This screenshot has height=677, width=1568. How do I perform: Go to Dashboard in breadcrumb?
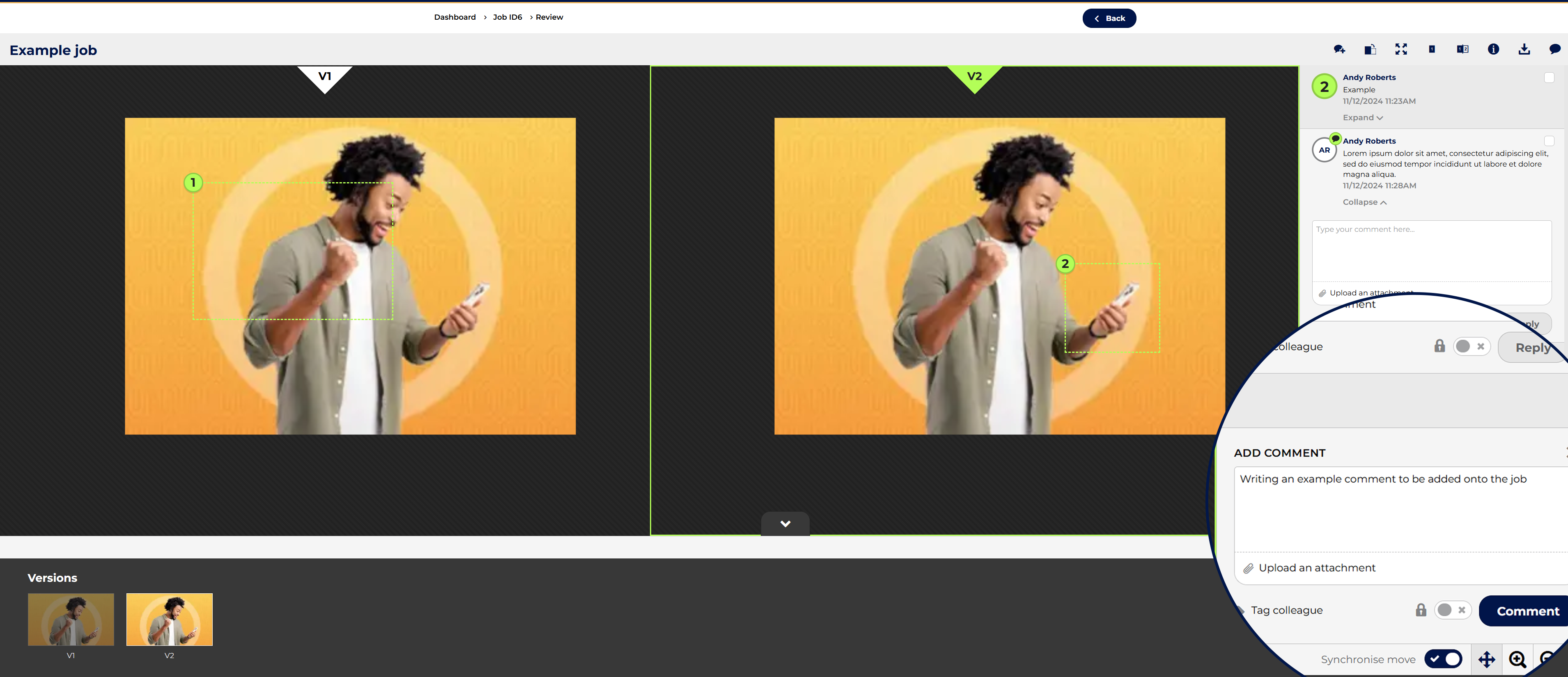tap(455, 17)
